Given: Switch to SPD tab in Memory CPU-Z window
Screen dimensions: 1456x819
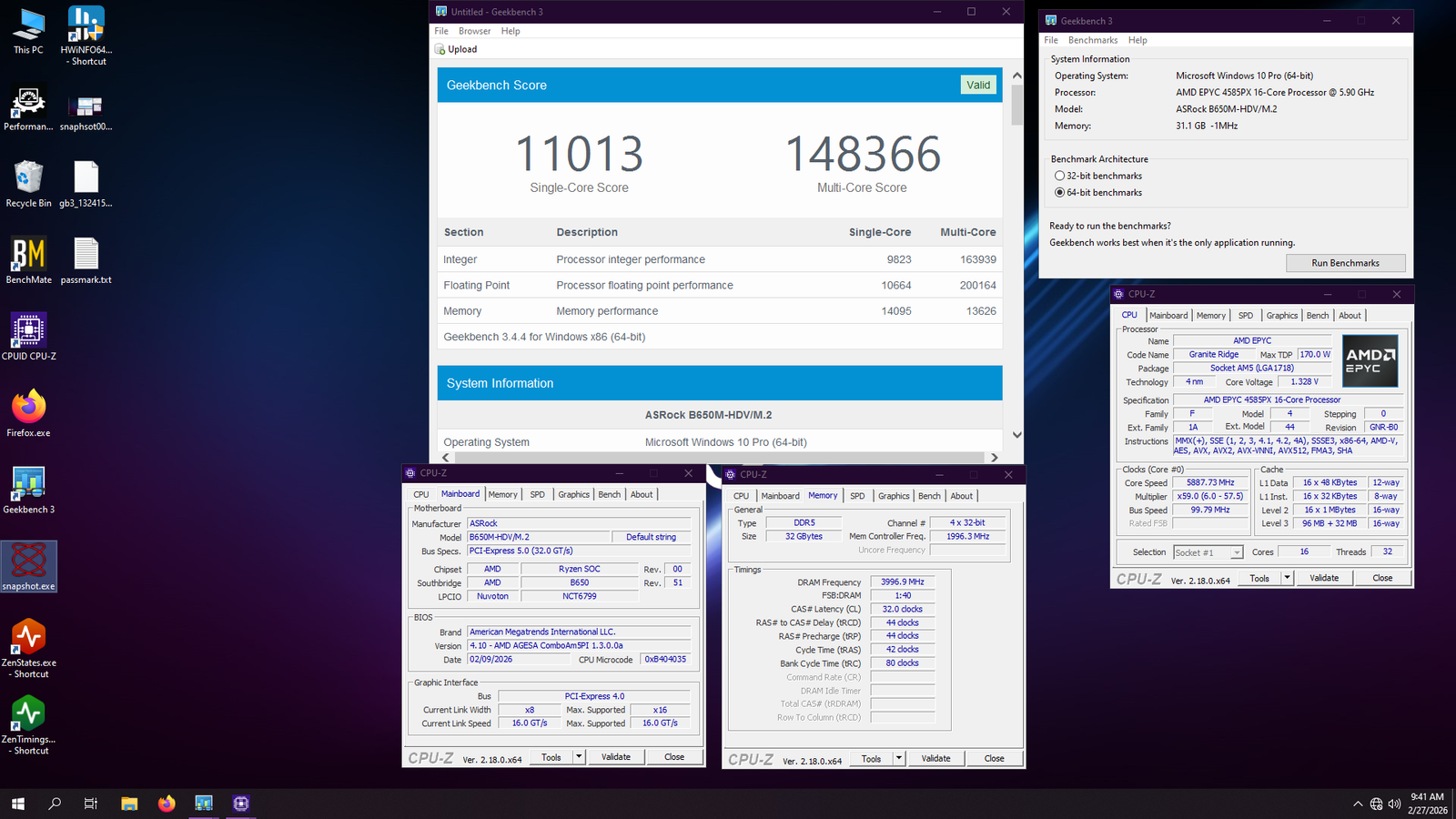Looking at the screenshot, I should pyautogui.click(x=857, y=496).
